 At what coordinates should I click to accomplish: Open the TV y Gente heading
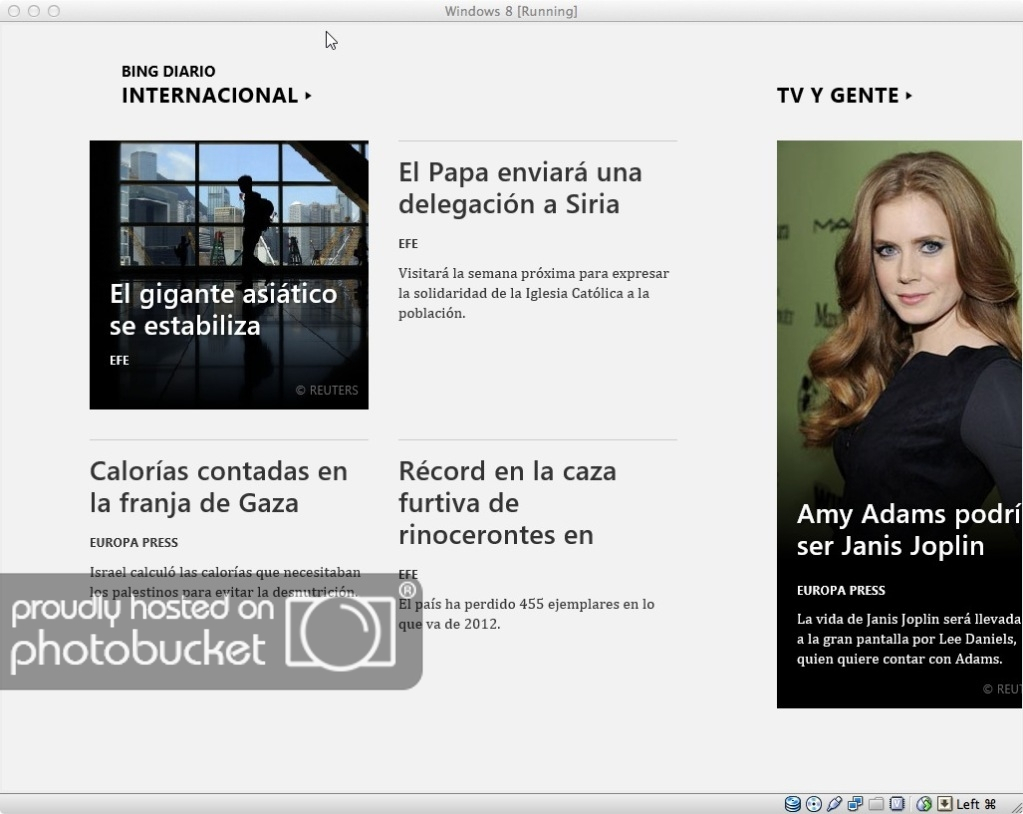[x=838, y=96]
